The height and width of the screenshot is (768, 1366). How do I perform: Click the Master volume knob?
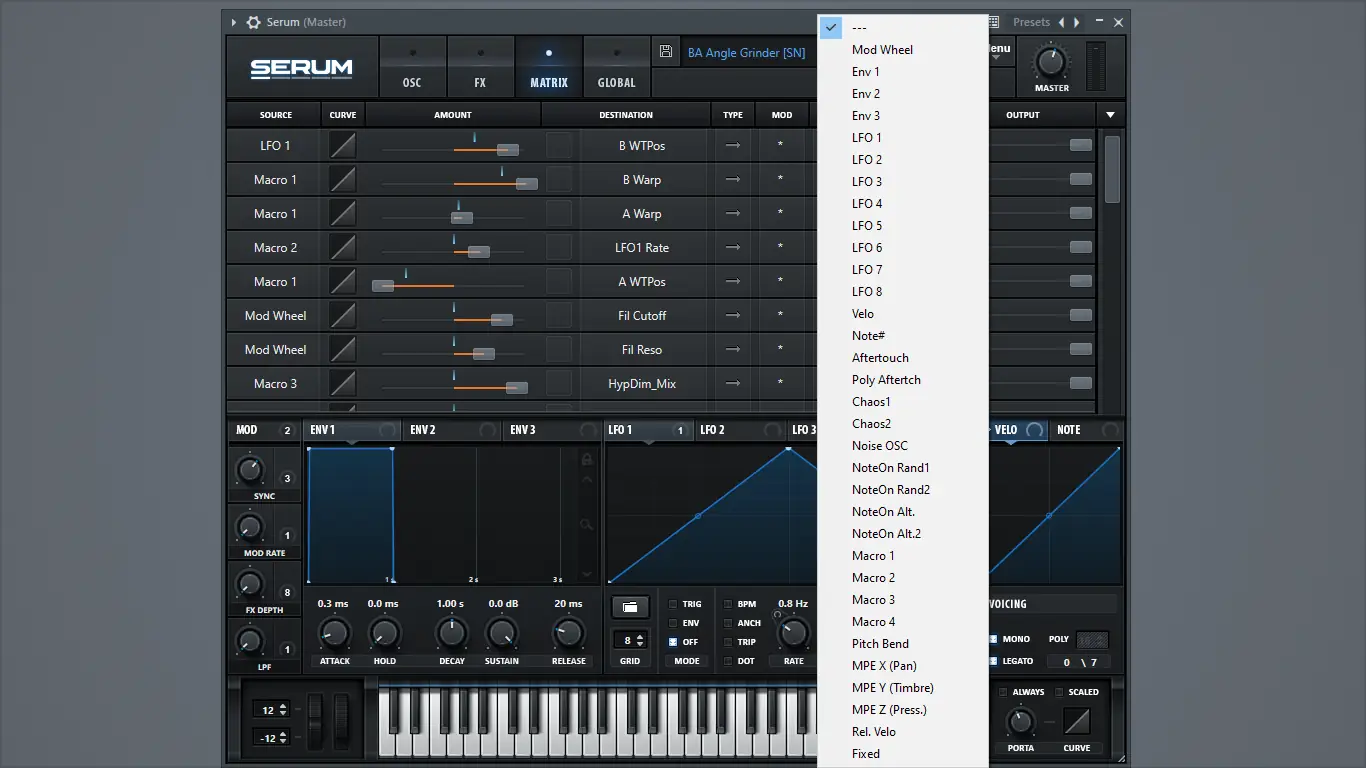(x=1051, y=62)
